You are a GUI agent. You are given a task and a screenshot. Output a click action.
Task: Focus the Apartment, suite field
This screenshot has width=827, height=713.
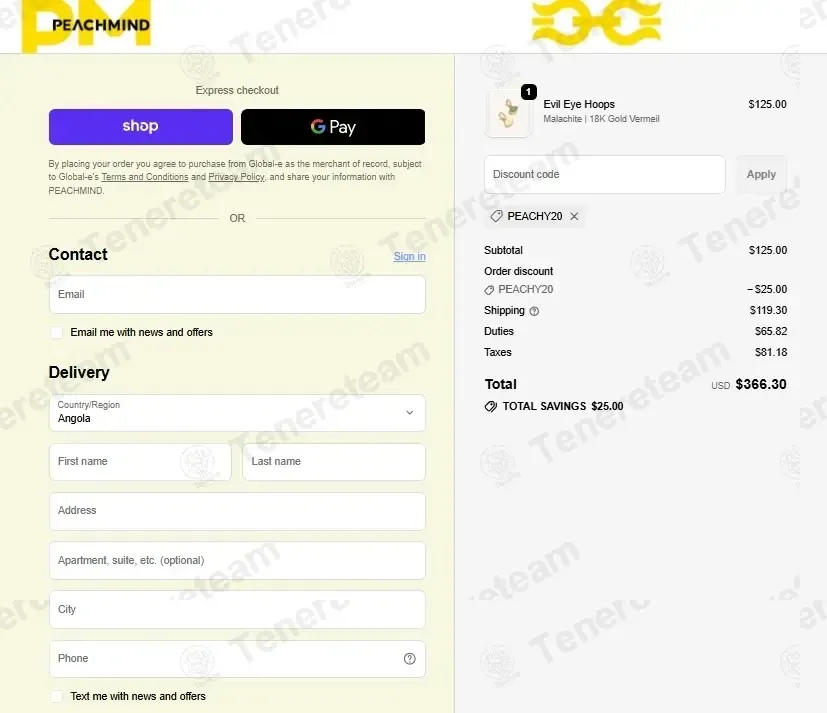tap(237, 560)
